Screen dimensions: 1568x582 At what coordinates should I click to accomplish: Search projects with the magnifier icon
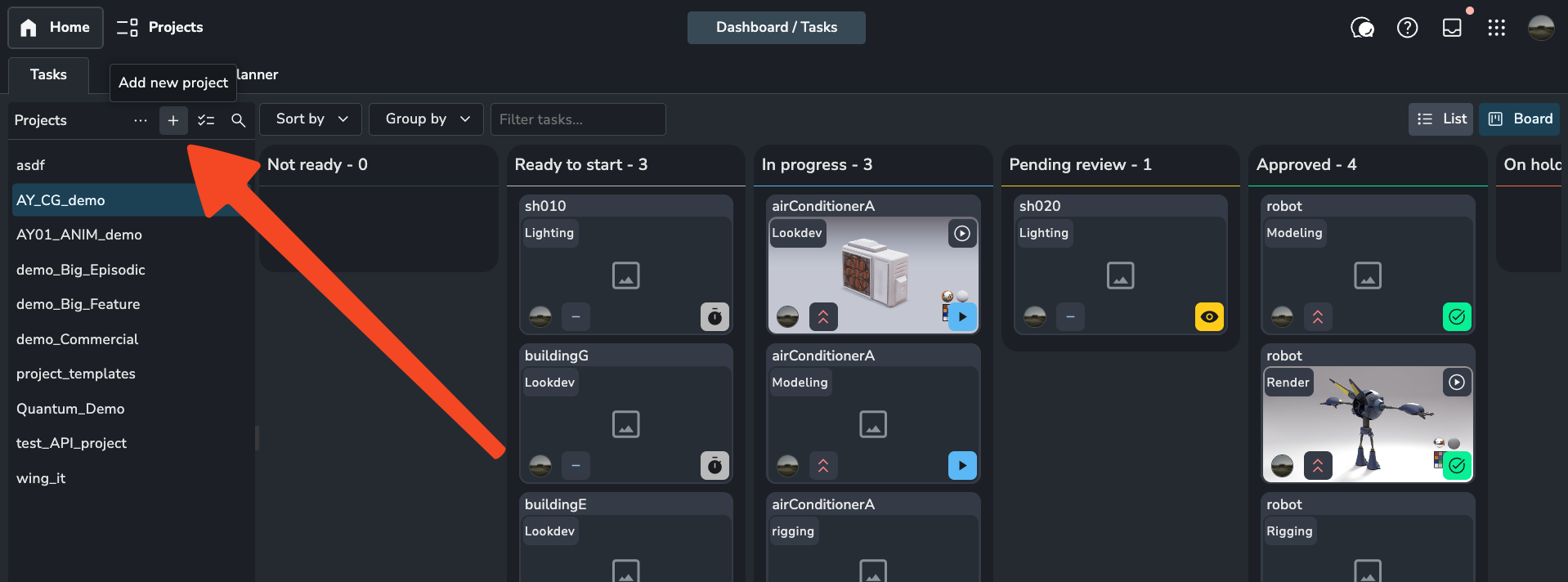(238, 120)
